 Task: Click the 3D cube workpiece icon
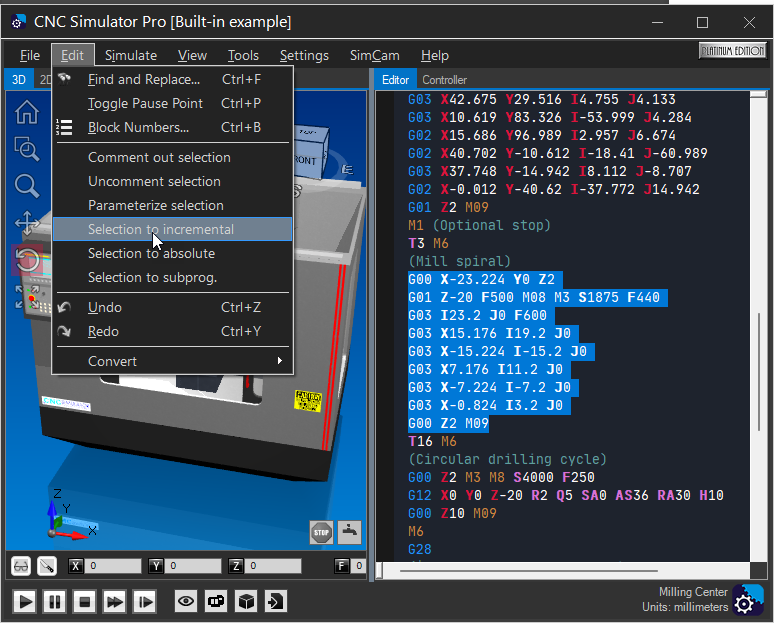click(246, 601)
